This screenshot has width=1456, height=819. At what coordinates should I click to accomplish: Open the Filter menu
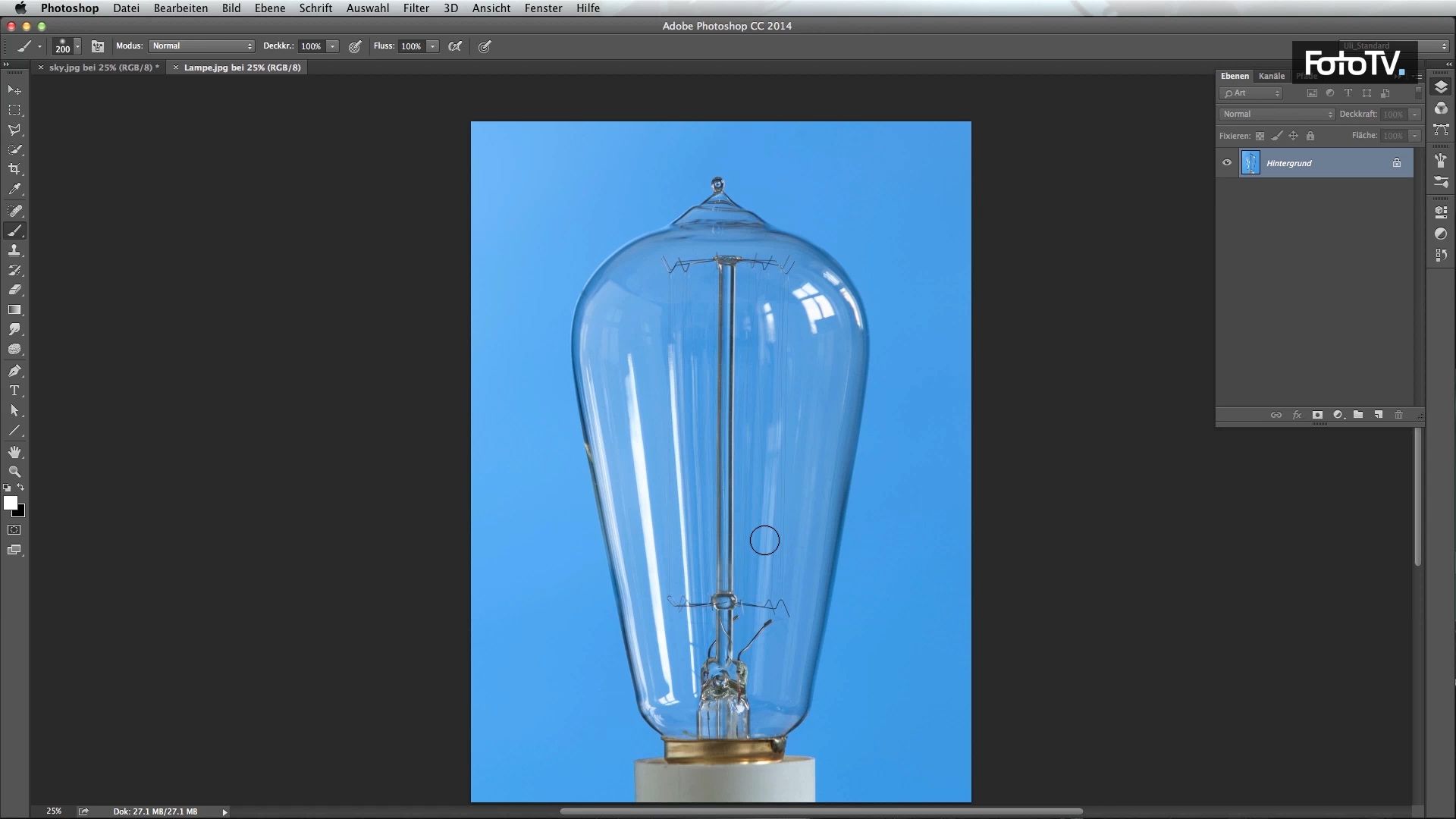[416, 8]
